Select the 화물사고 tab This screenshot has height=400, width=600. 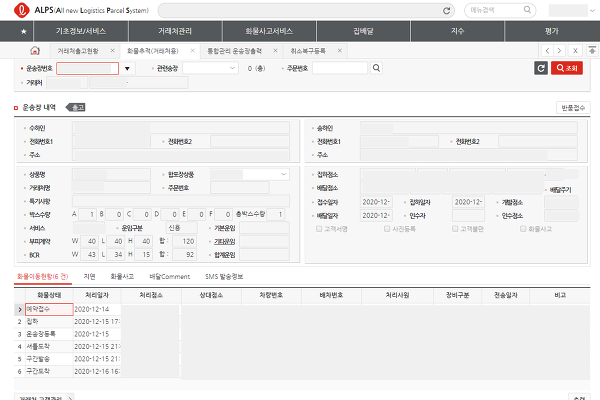point(122,277)
